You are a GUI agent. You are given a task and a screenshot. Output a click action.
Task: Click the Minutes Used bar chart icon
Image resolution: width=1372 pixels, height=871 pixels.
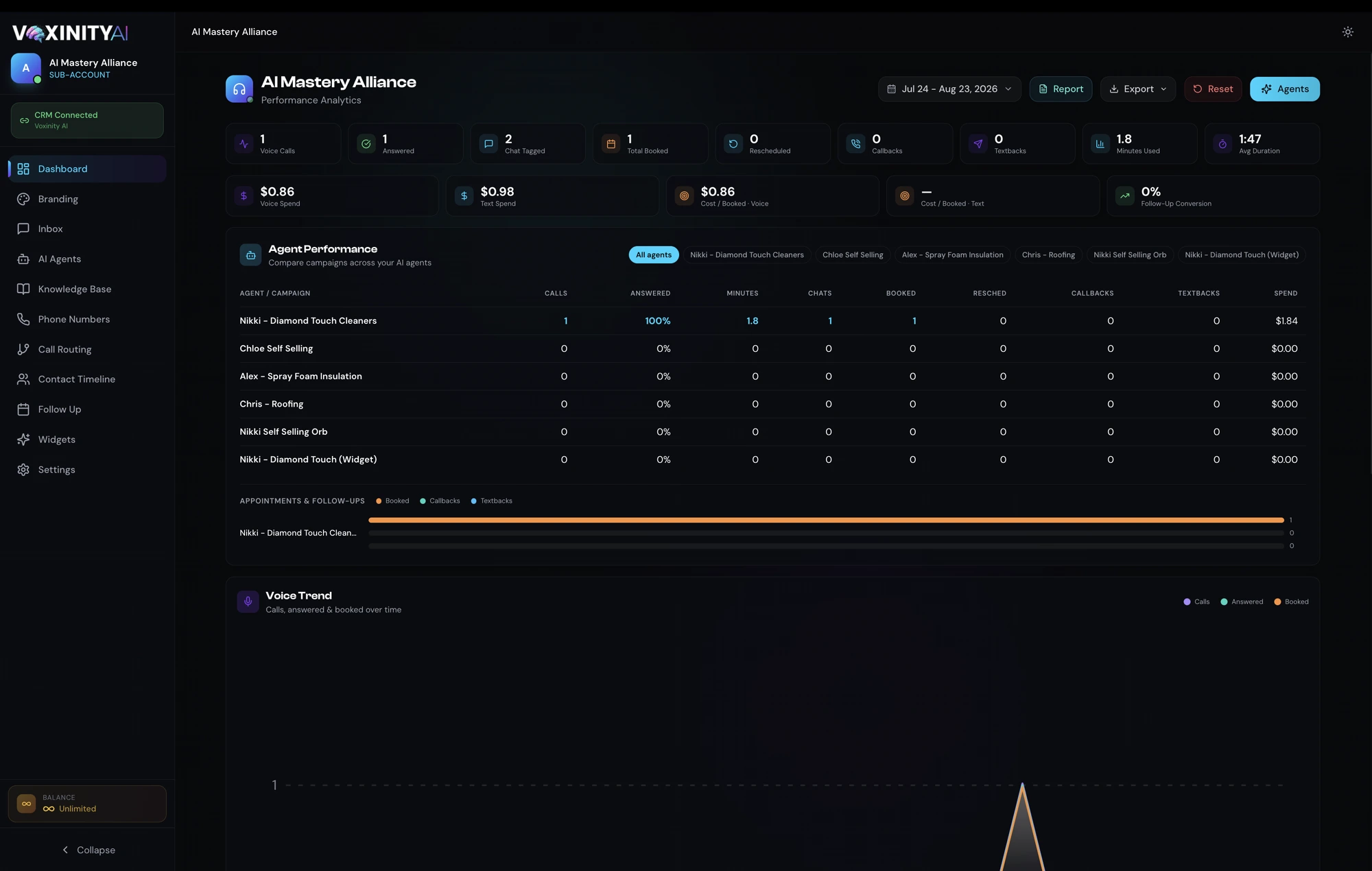tap(1100, 144)
